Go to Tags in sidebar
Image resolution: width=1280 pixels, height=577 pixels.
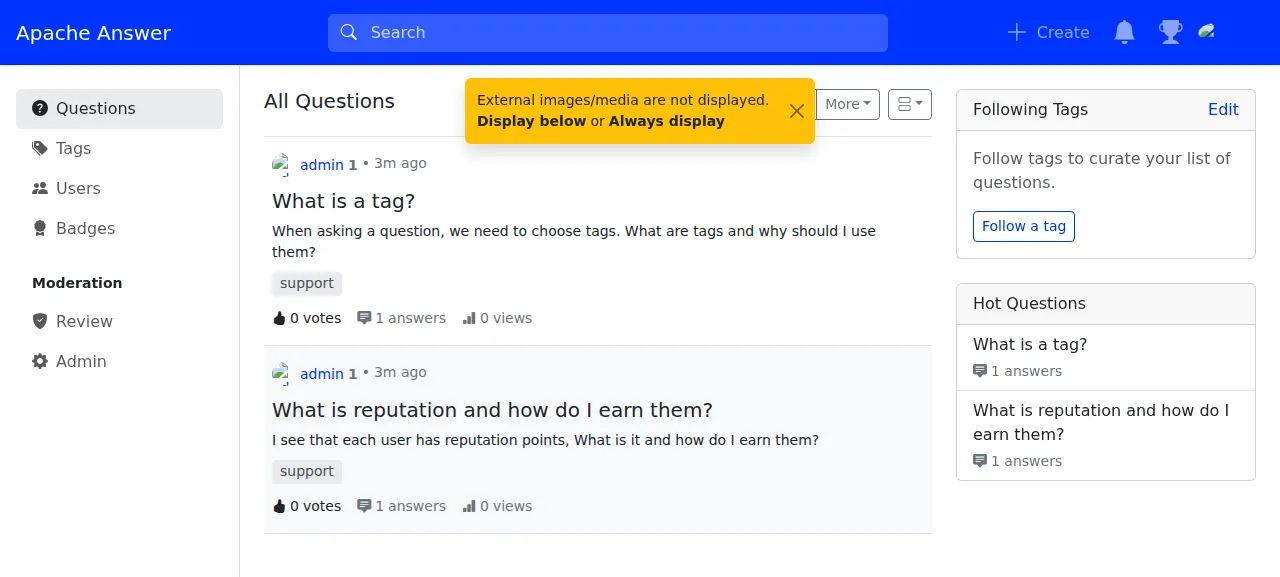click(119, 148)
